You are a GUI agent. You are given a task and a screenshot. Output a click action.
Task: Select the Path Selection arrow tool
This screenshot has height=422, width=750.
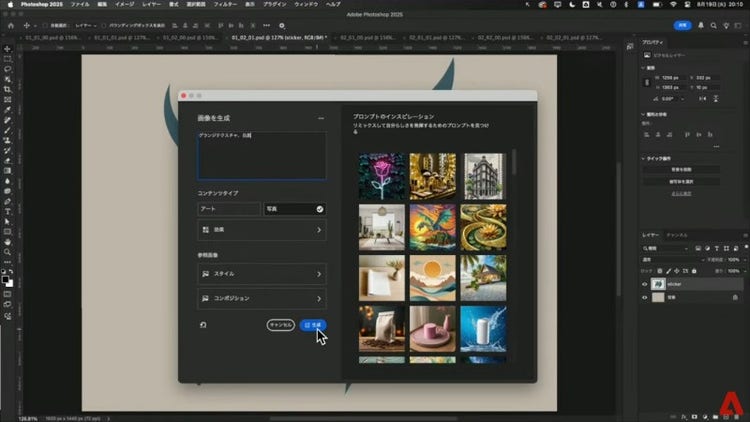tap(7, 222)
